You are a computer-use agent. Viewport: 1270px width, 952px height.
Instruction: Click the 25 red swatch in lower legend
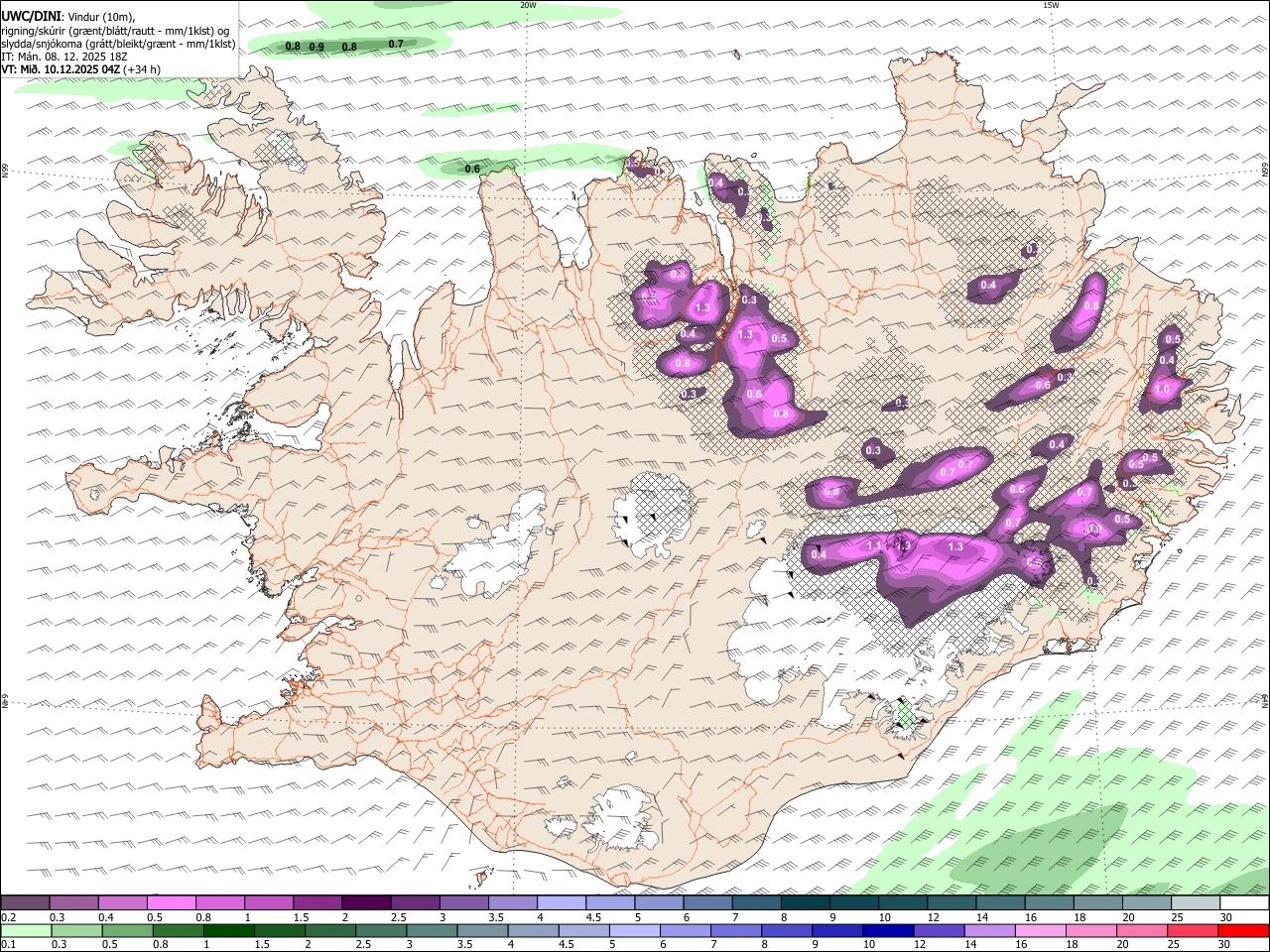1192,930
